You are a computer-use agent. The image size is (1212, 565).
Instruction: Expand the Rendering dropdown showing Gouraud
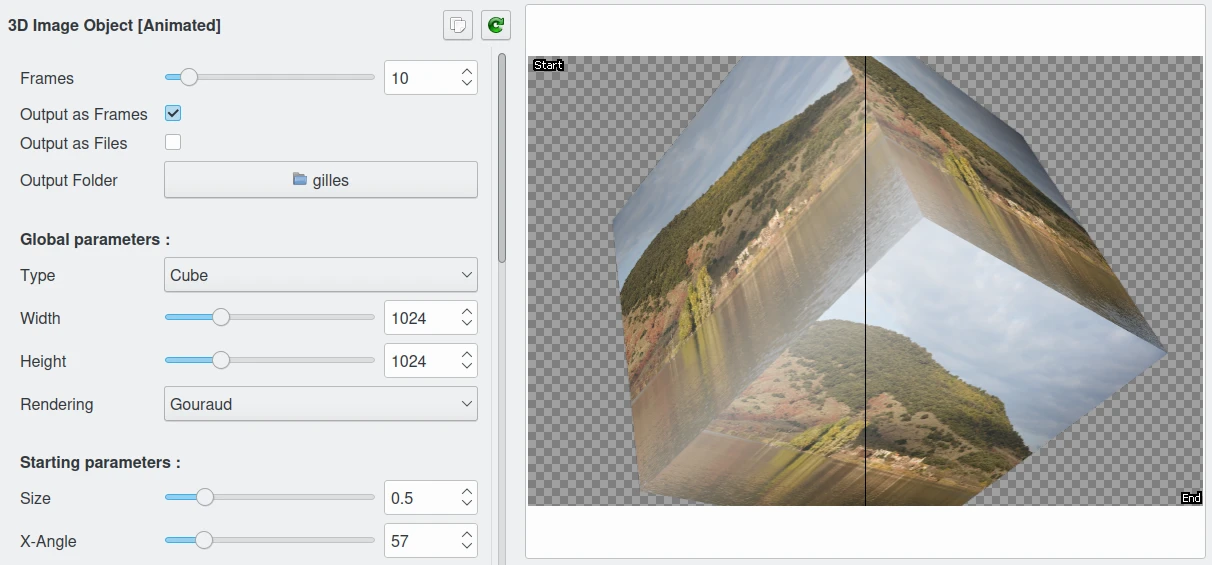pyautogui.click(x=320, y=404)
